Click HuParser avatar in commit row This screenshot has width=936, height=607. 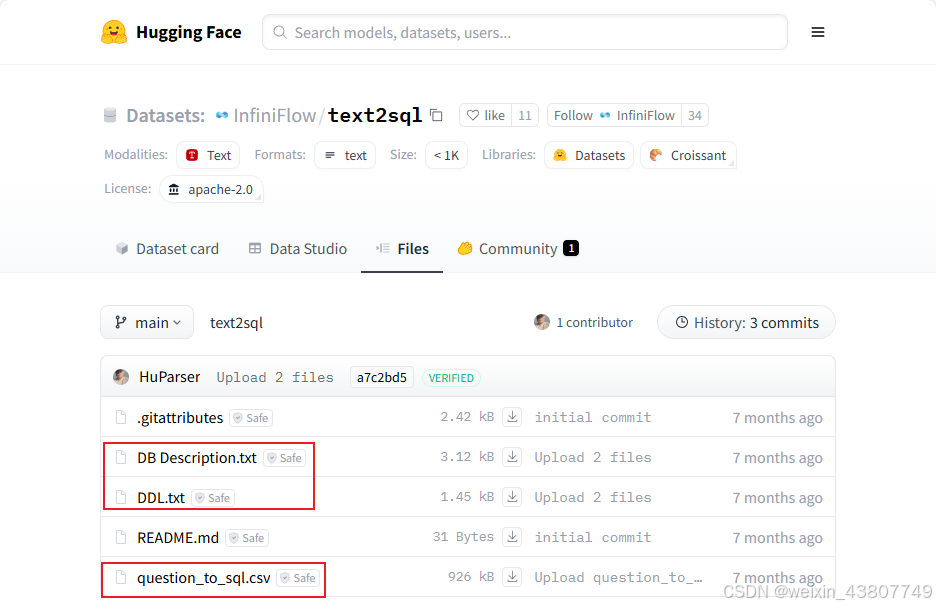pyautogui.click(x=121, y=377)
